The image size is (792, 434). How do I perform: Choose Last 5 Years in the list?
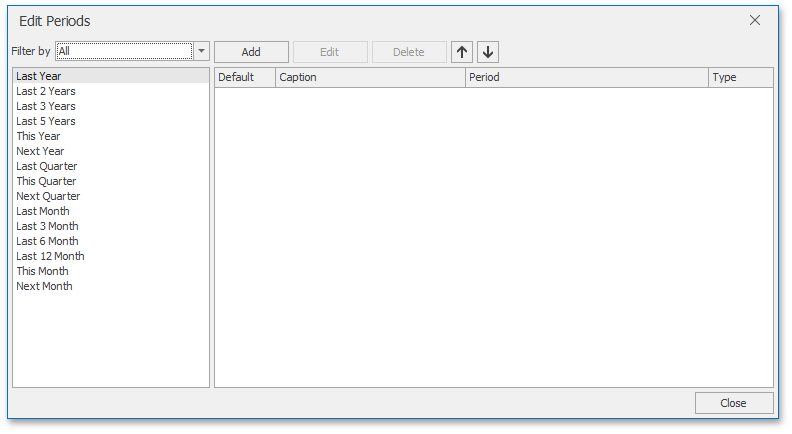[45, 121]
